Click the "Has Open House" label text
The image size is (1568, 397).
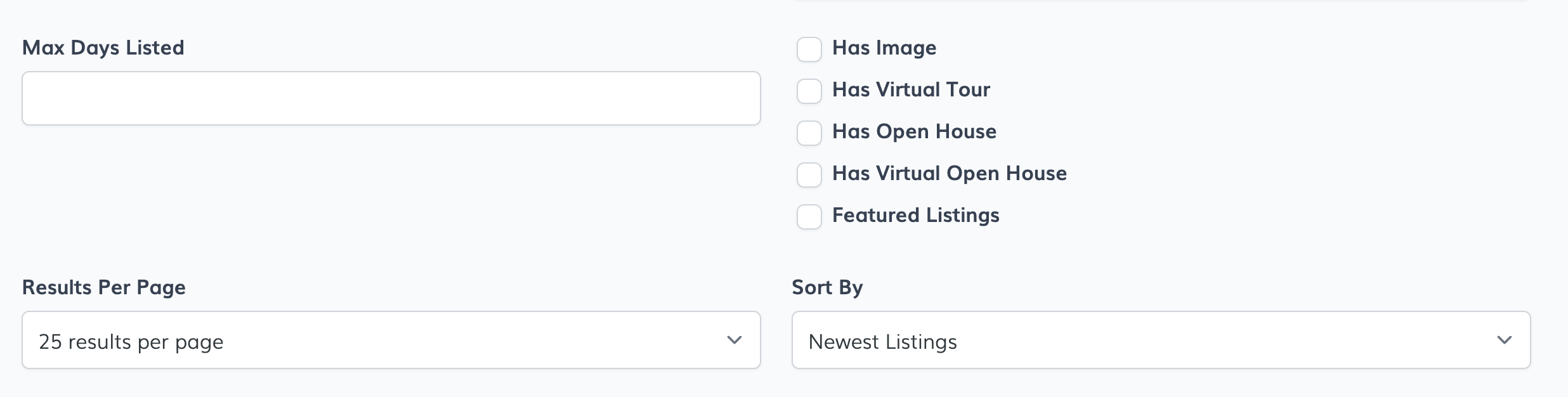pyautogui.click(x=914, y=131)
